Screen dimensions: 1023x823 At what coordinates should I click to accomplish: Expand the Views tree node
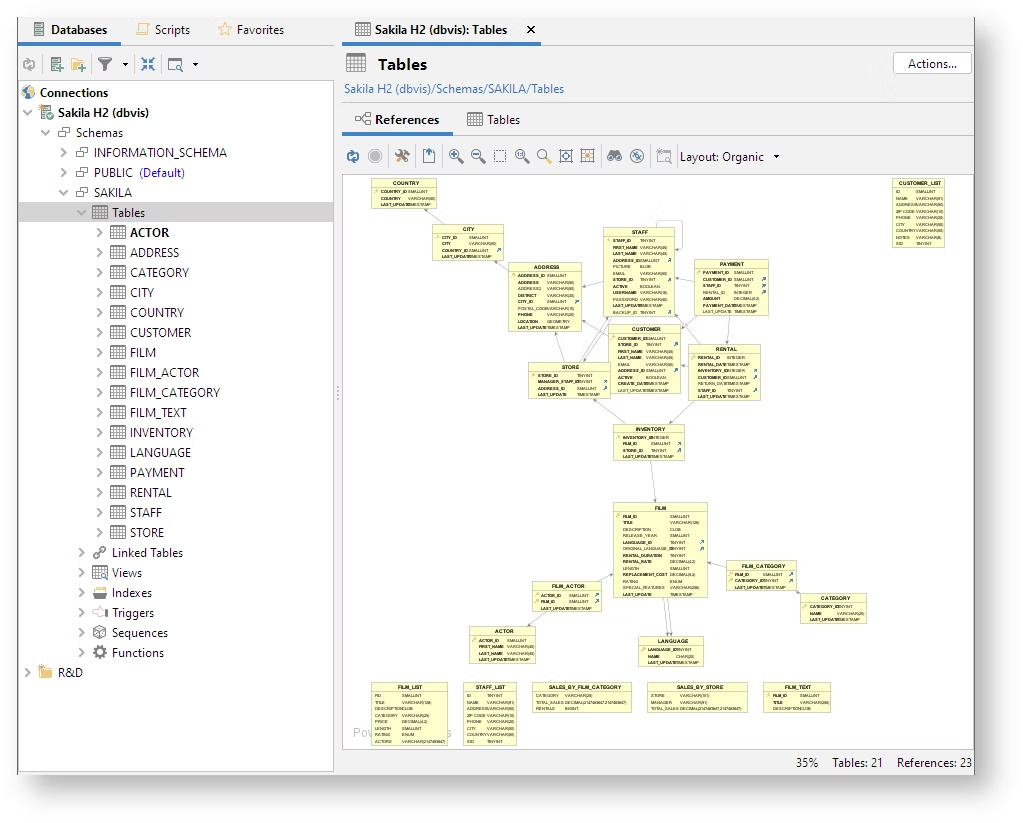point(82,573)
